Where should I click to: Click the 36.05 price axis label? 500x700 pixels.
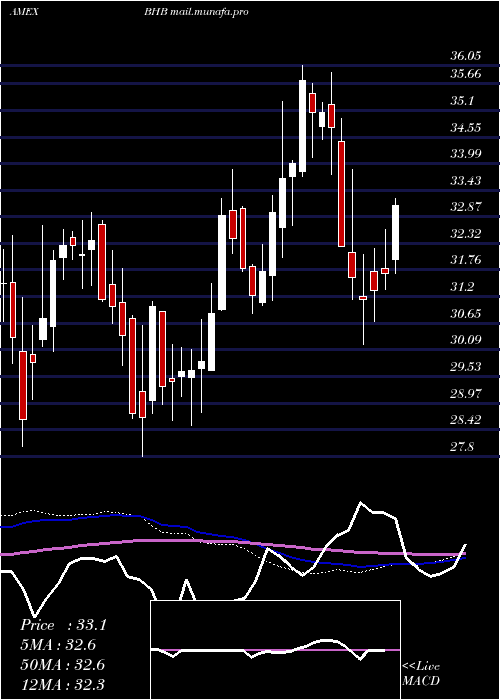(466, 56)
